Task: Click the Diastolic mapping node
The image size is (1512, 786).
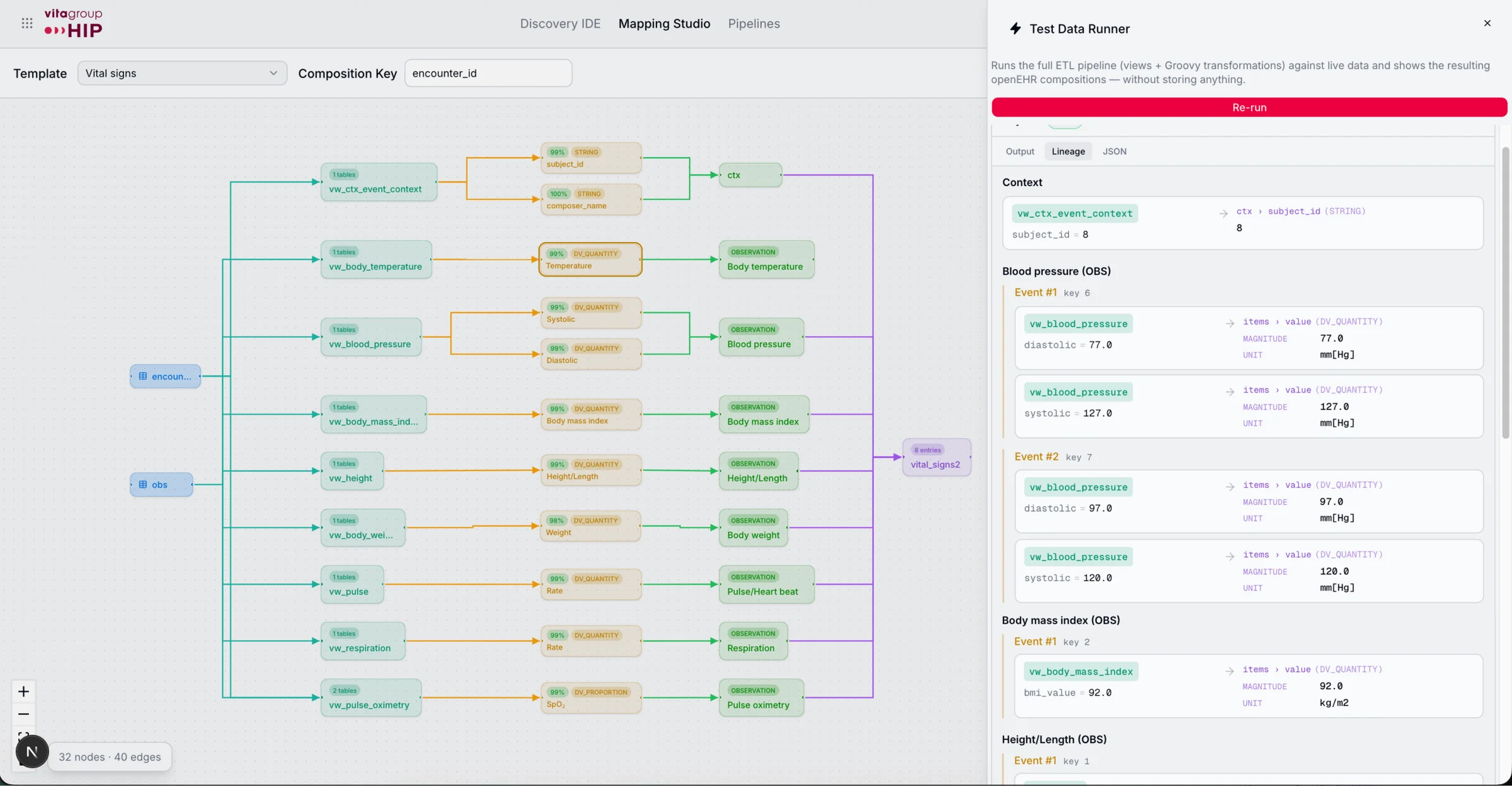Action: coord(590,354)
